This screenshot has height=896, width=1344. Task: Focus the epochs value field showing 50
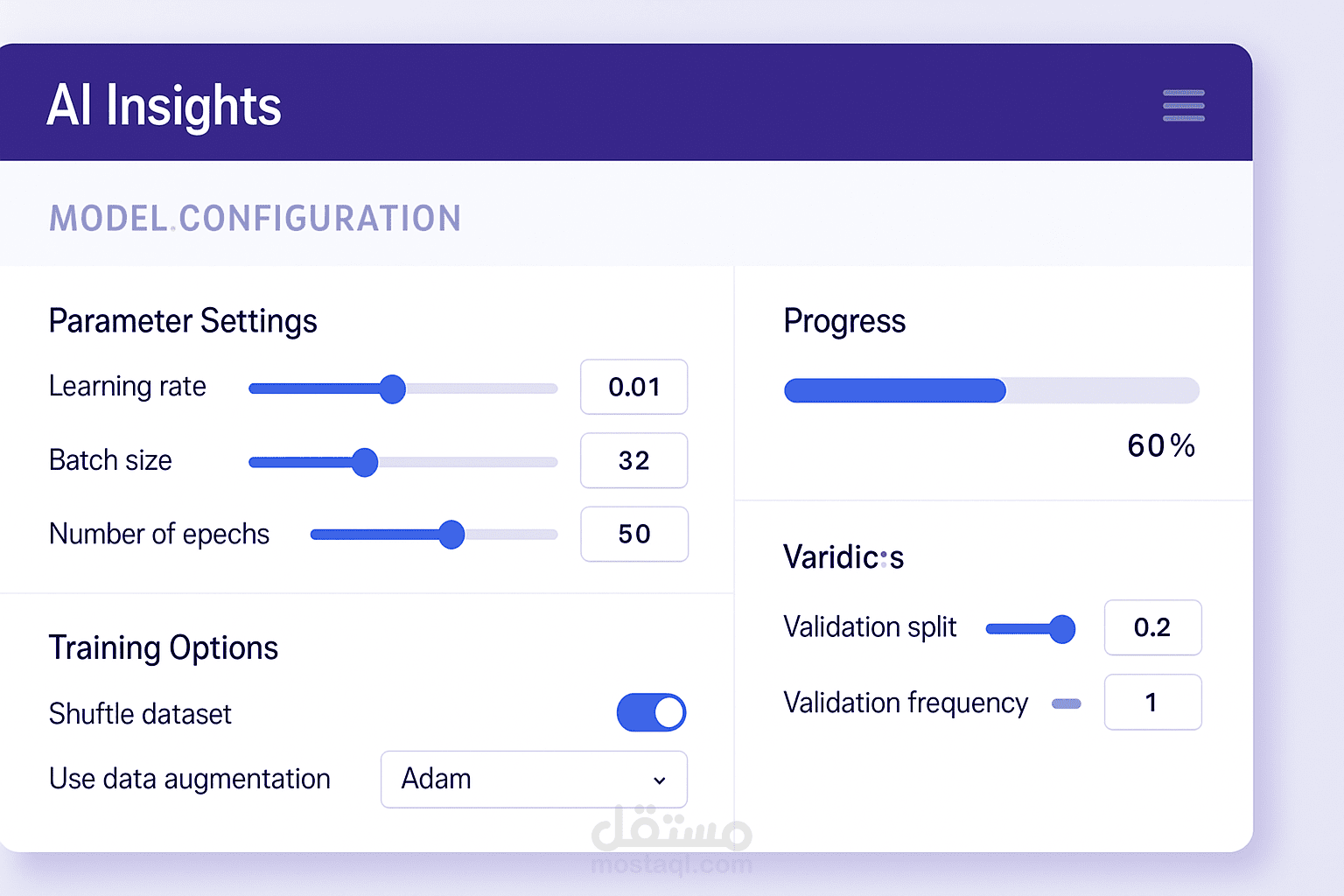tap(634, 534)
